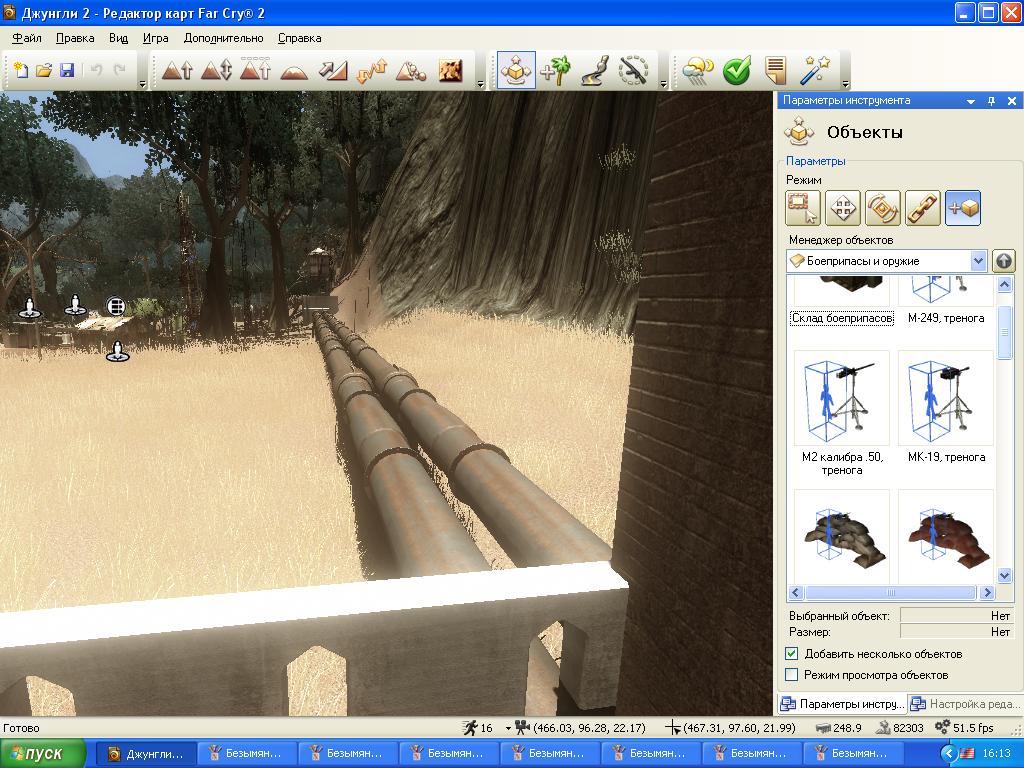The width and height of the screenshot is (1024, 768).
Task: Click the object list horizontal scrollbar left arrow
Action: pos(795,592)
